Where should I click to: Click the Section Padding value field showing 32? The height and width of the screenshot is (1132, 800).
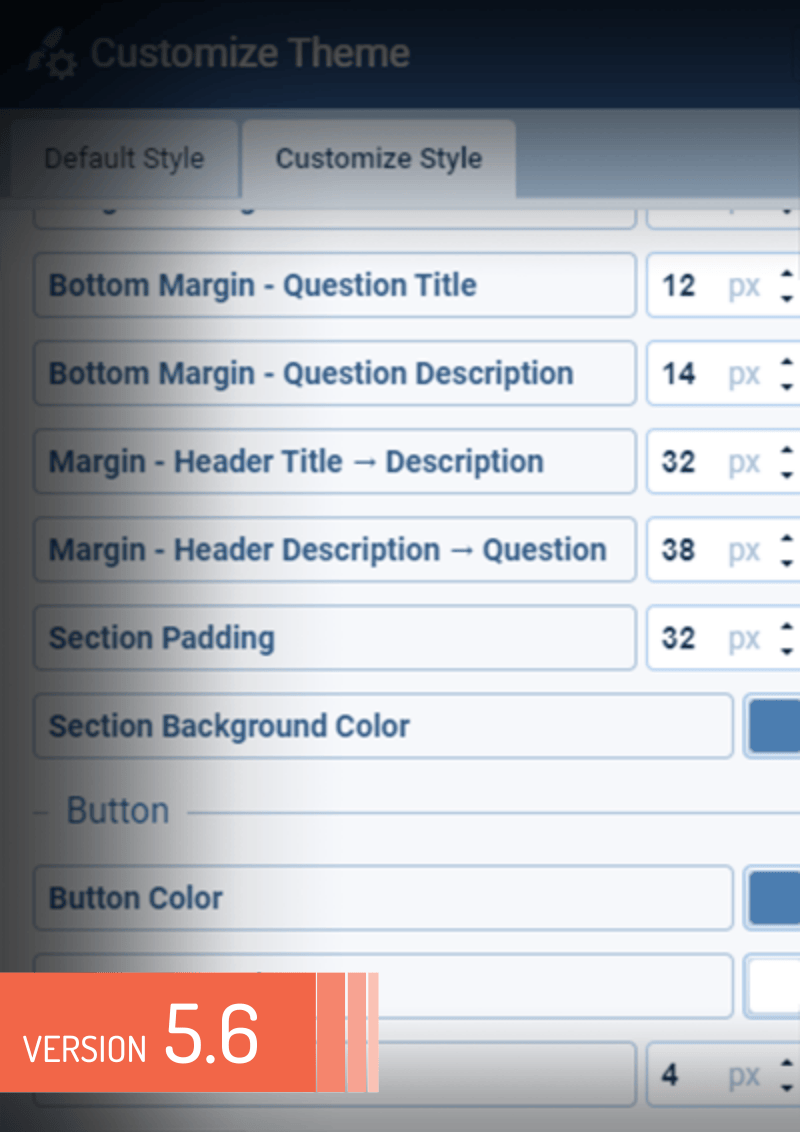tap(679, 638)
